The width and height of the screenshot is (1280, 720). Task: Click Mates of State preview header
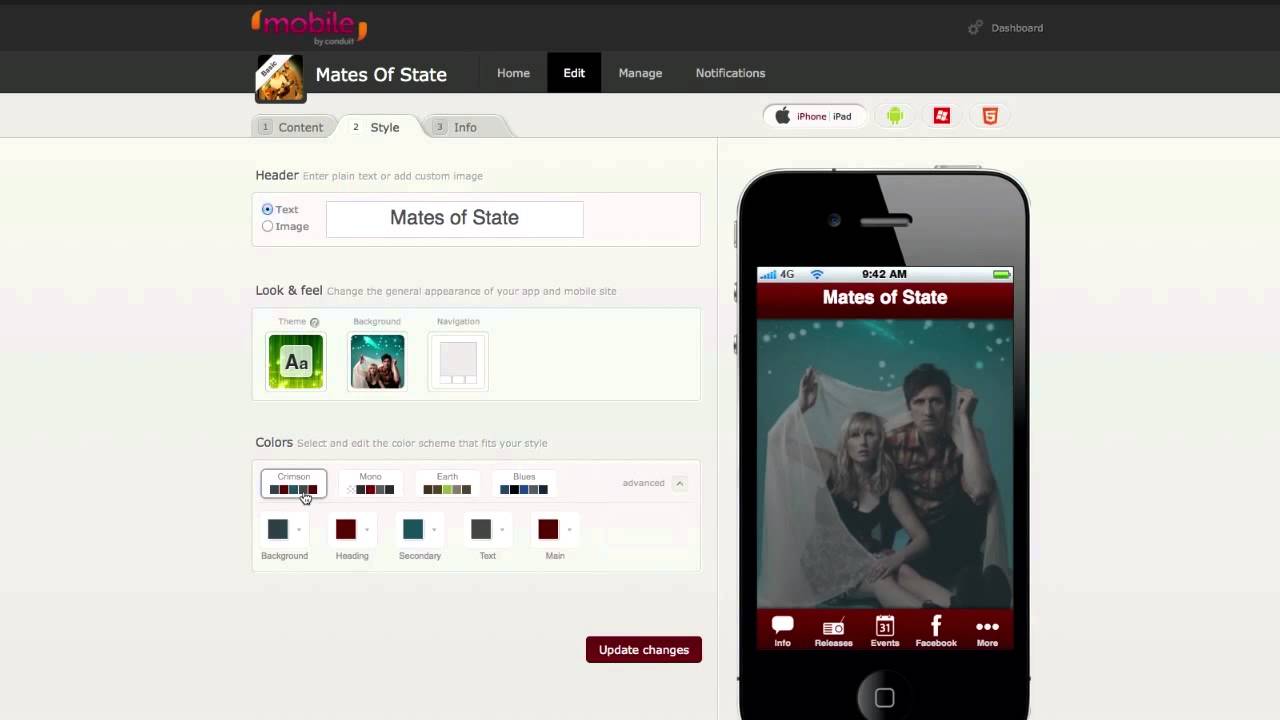tap(885, 298)
